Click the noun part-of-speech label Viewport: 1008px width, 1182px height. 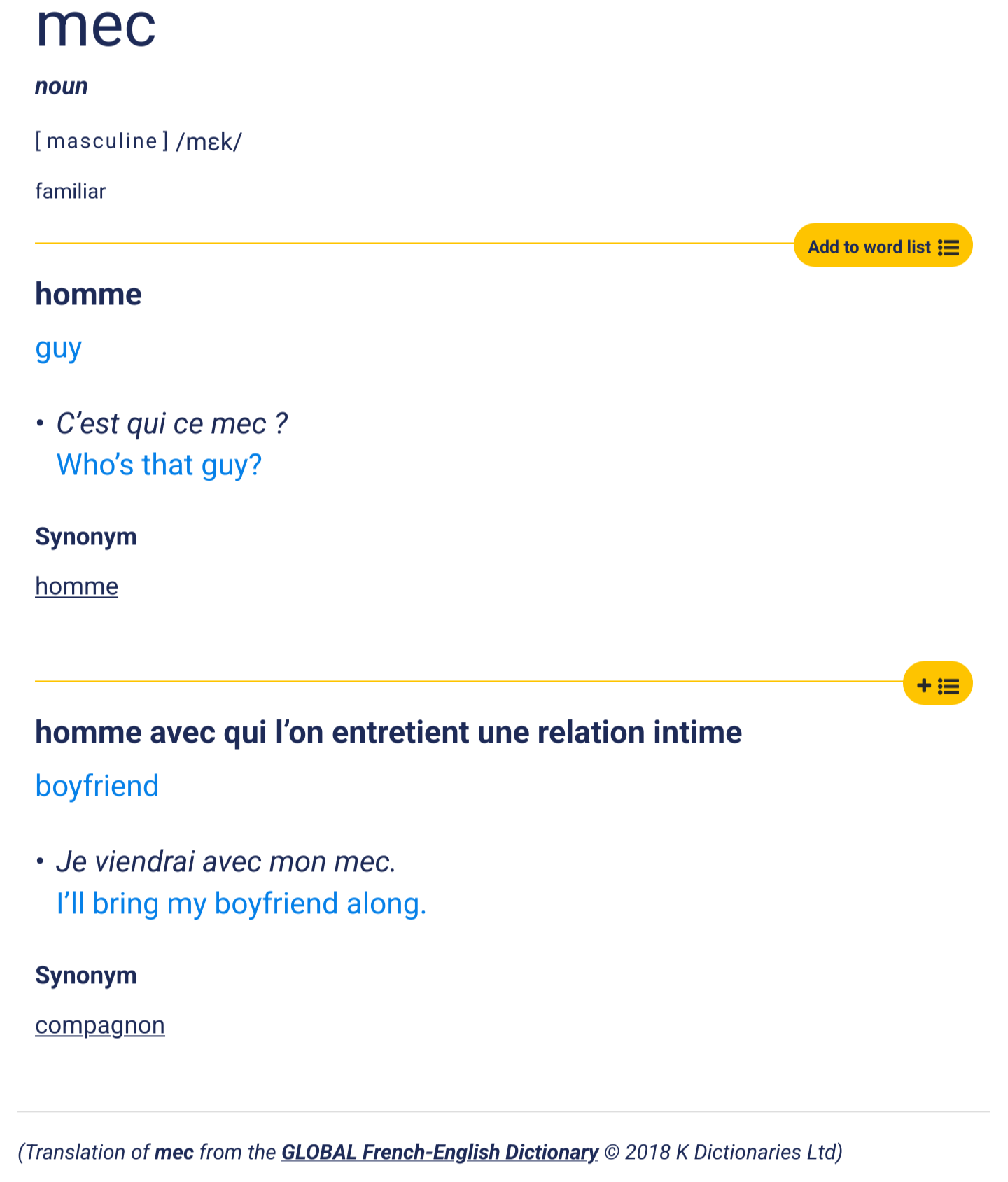(62, 86)
